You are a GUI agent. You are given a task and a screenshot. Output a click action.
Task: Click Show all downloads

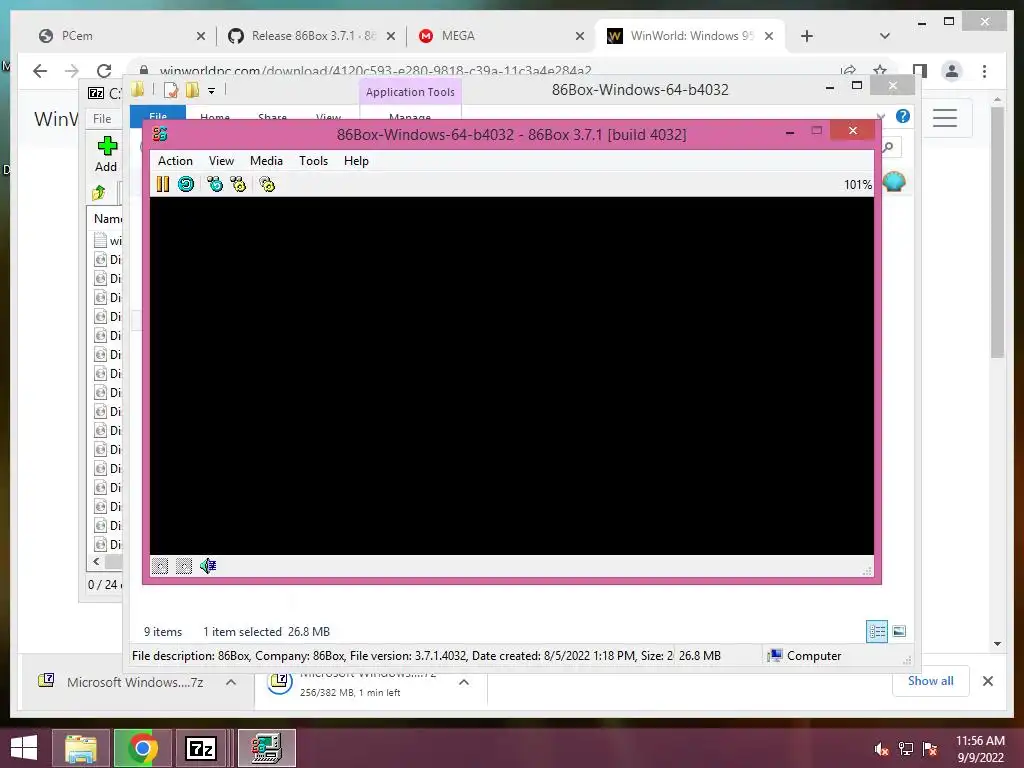[x=931, y=680]
